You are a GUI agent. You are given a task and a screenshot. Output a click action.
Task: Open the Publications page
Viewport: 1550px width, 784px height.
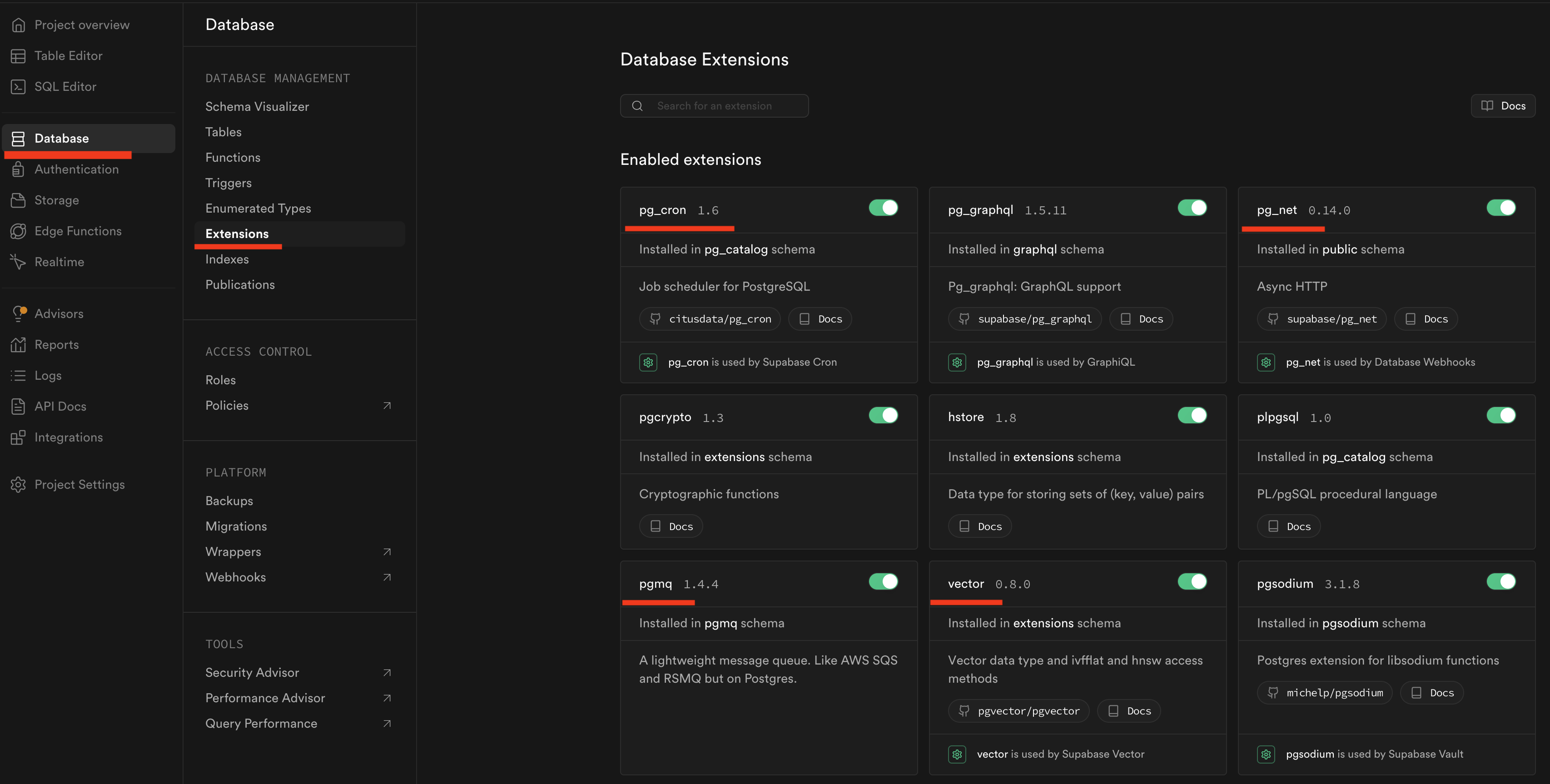click(x=240, y=285)
